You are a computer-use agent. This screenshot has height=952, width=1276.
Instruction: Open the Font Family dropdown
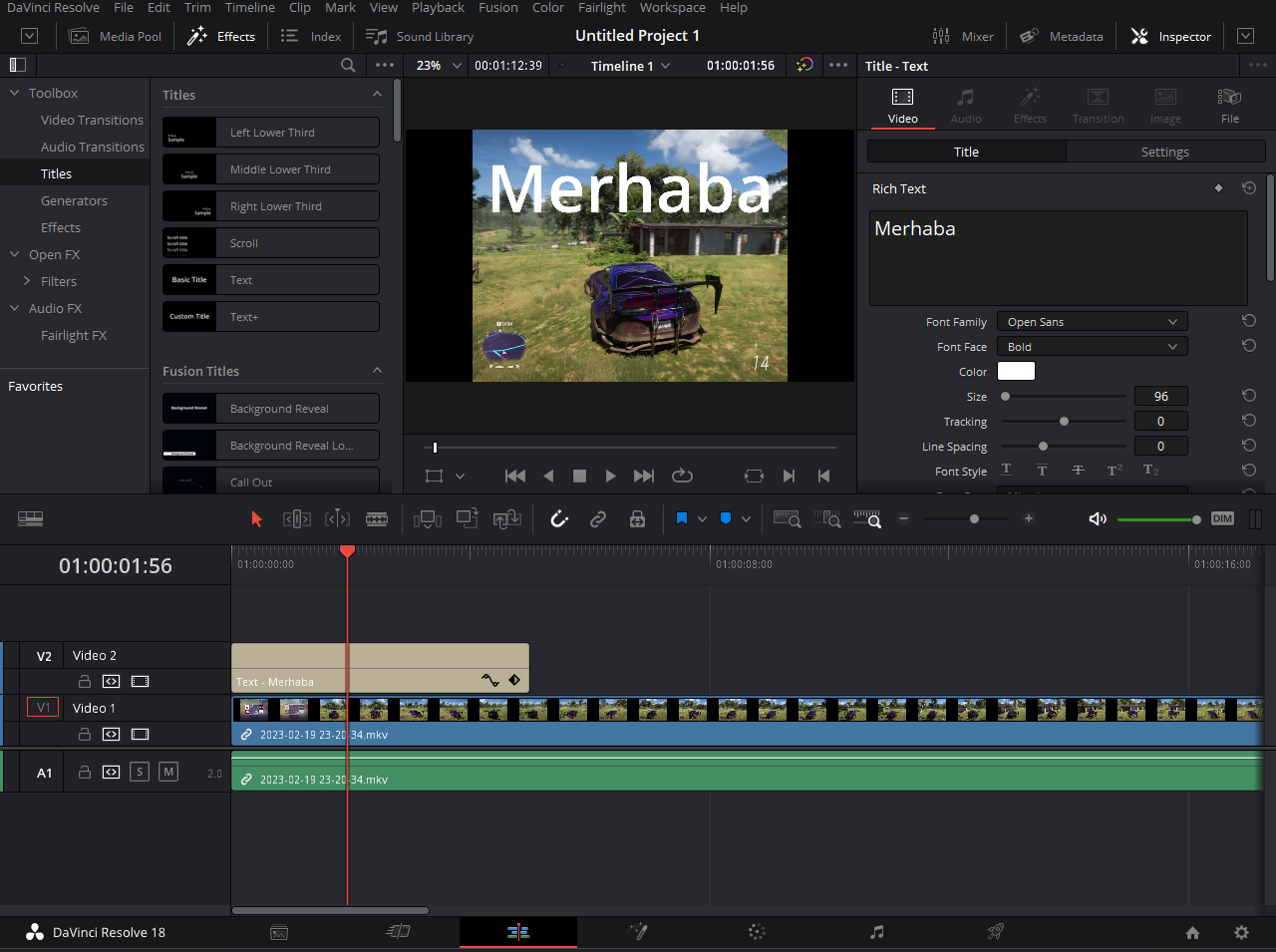[1092, 322]
